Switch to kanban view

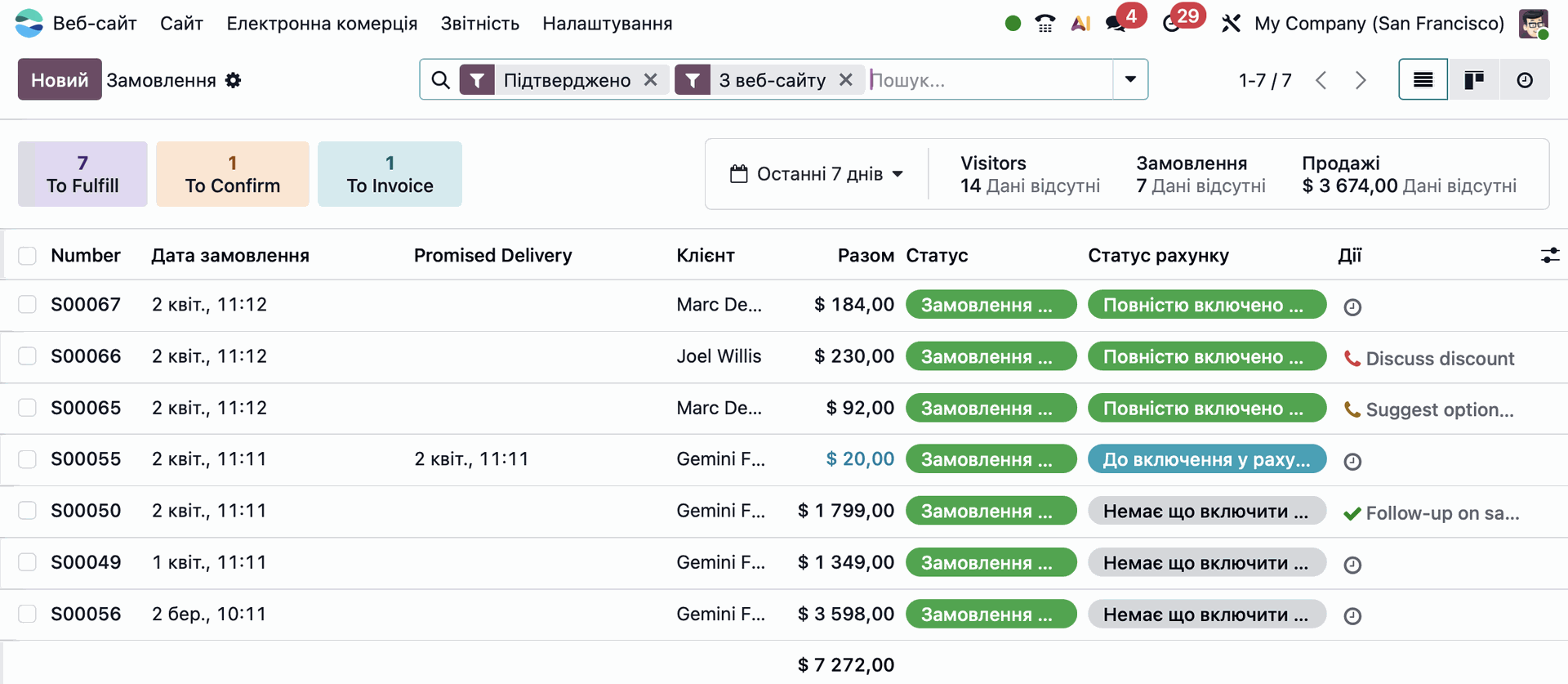pyautogui.click(x=1473, y=80)
